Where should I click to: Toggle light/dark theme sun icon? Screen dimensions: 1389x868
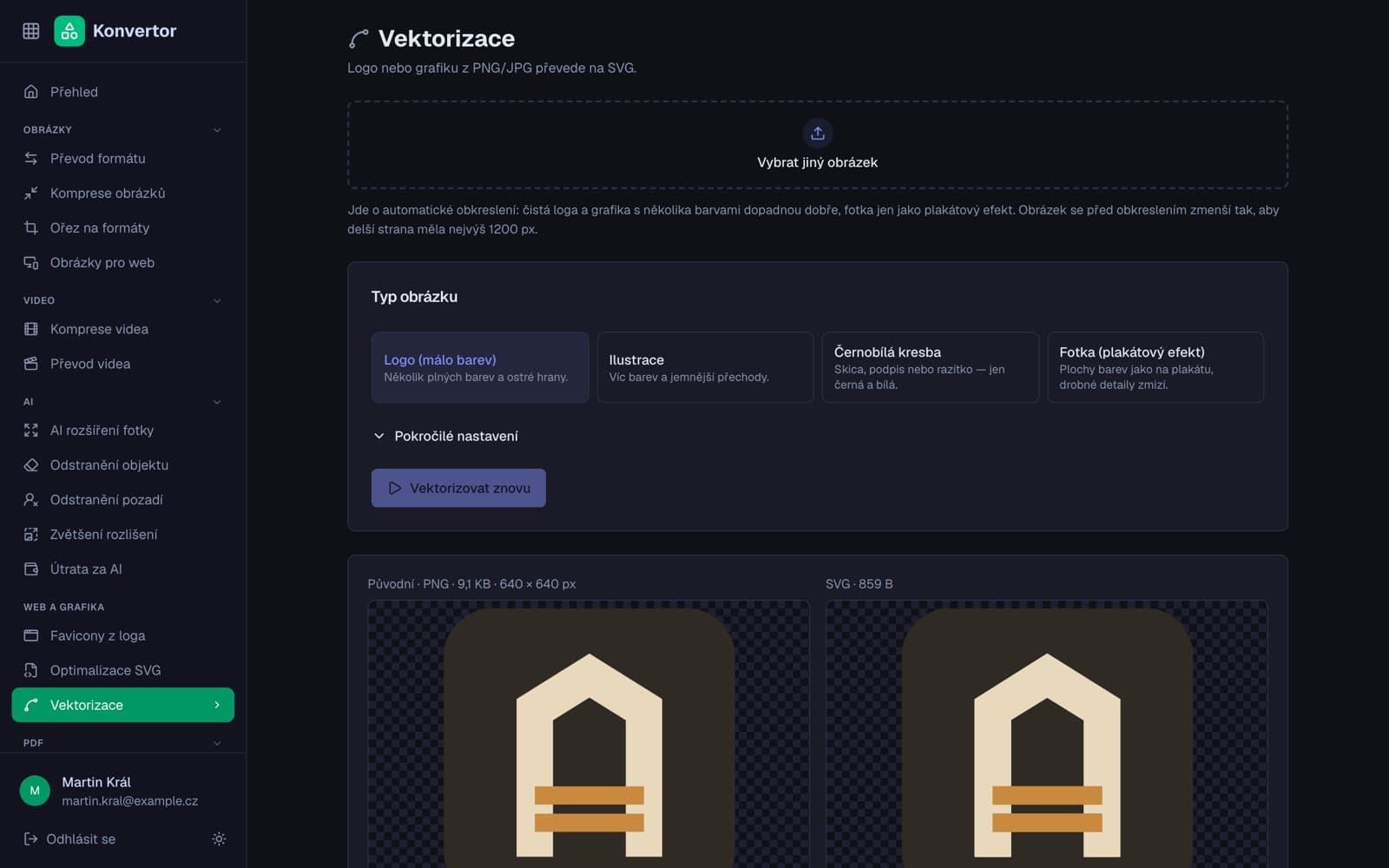219,838
